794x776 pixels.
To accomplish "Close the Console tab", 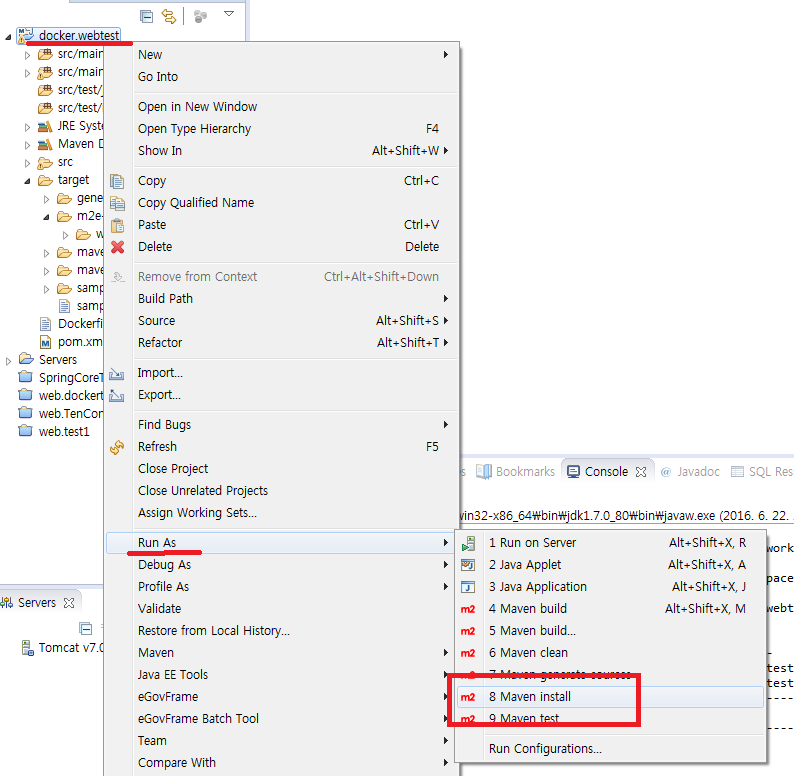I will (641, 472).
